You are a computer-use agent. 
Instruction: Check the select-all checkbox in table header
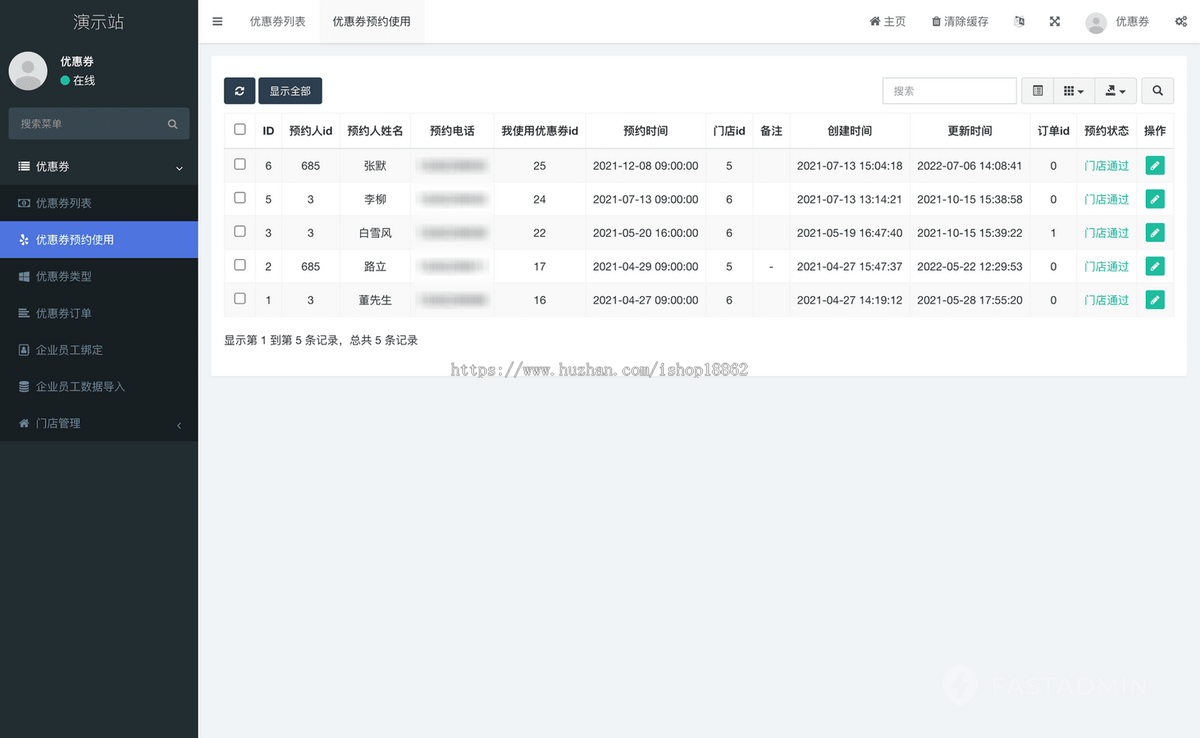point(239,130)
